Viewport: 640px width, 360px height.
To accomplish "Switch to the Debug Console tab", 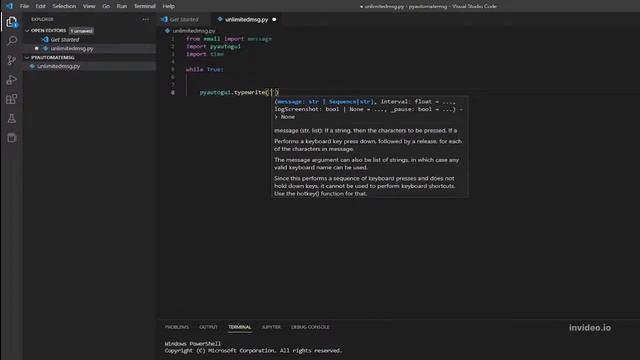I will 310,327.
